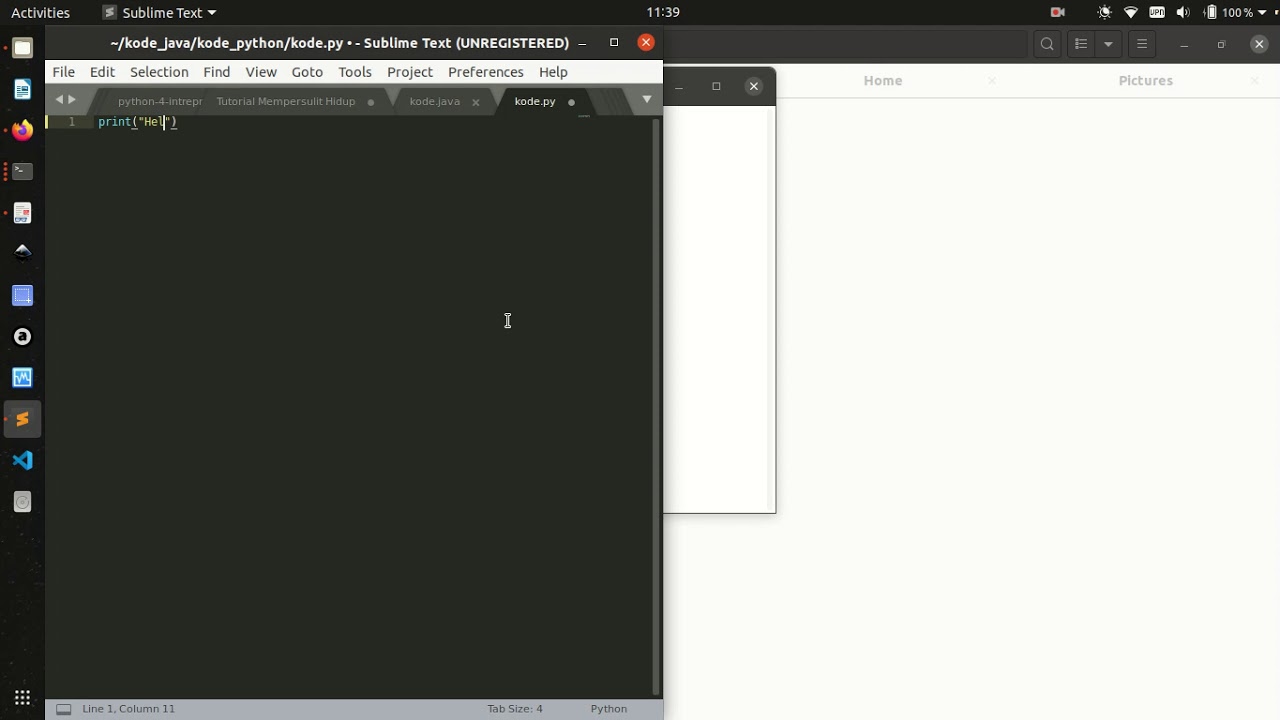Open the Tools menu

pos(355,72)
